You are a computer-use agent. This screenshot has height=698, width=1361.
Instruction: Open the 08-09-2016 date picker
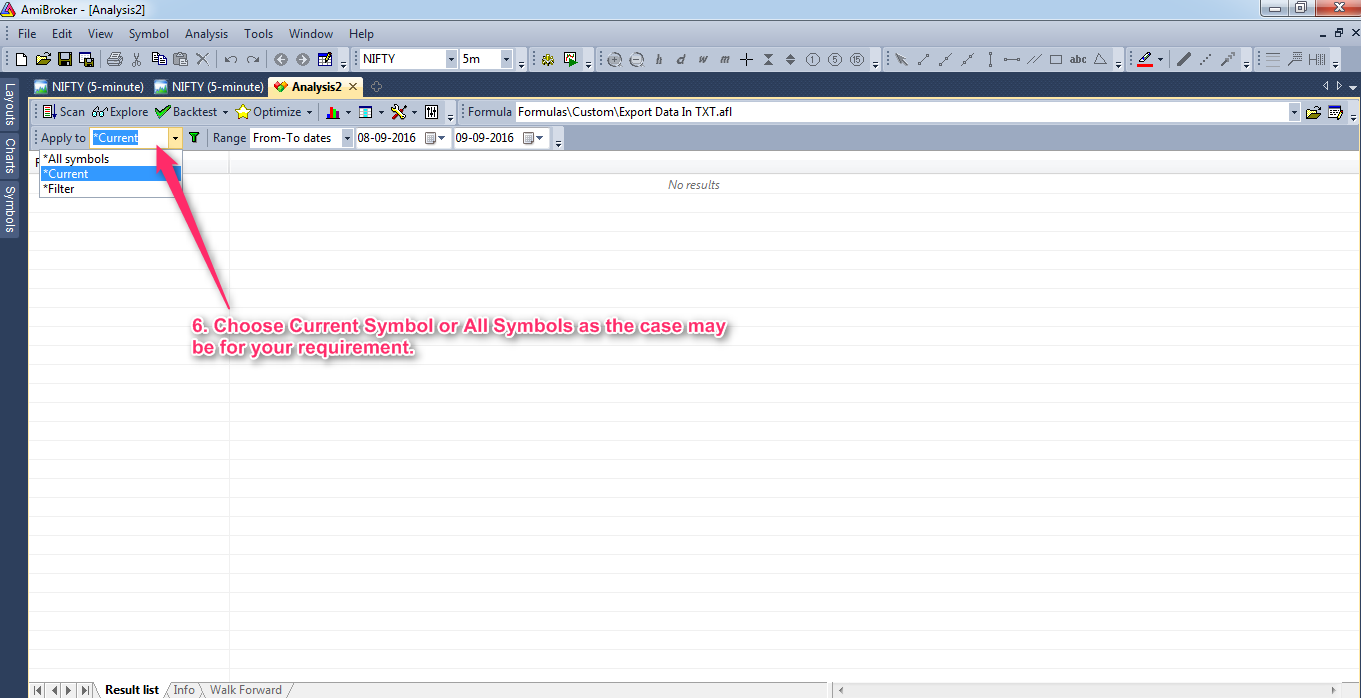pyautogui.click(x=437, y=138)
